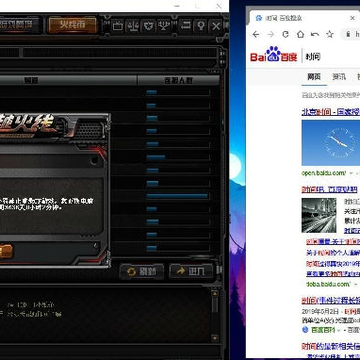Click the up arrow of the game chat scrollbar

click(x=215, y=294)
